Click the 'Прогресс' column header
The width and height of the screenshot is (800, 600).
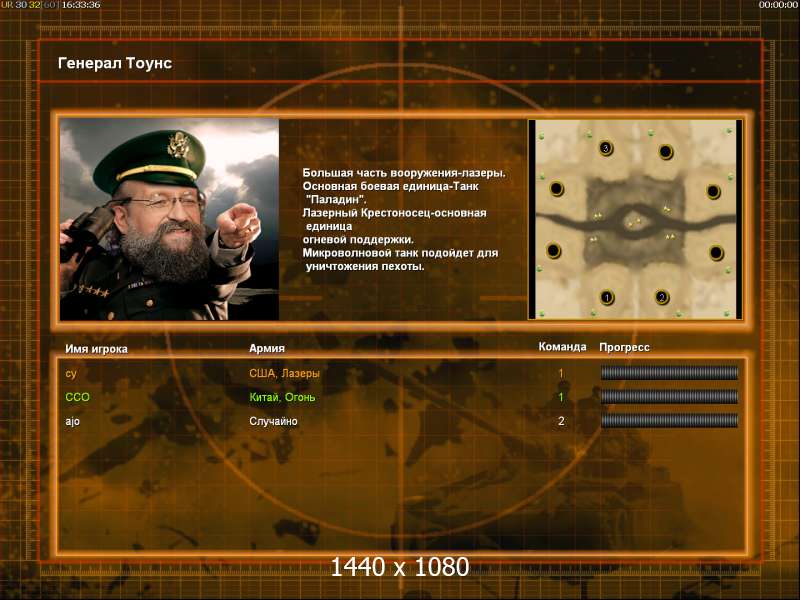click(624, 347)
